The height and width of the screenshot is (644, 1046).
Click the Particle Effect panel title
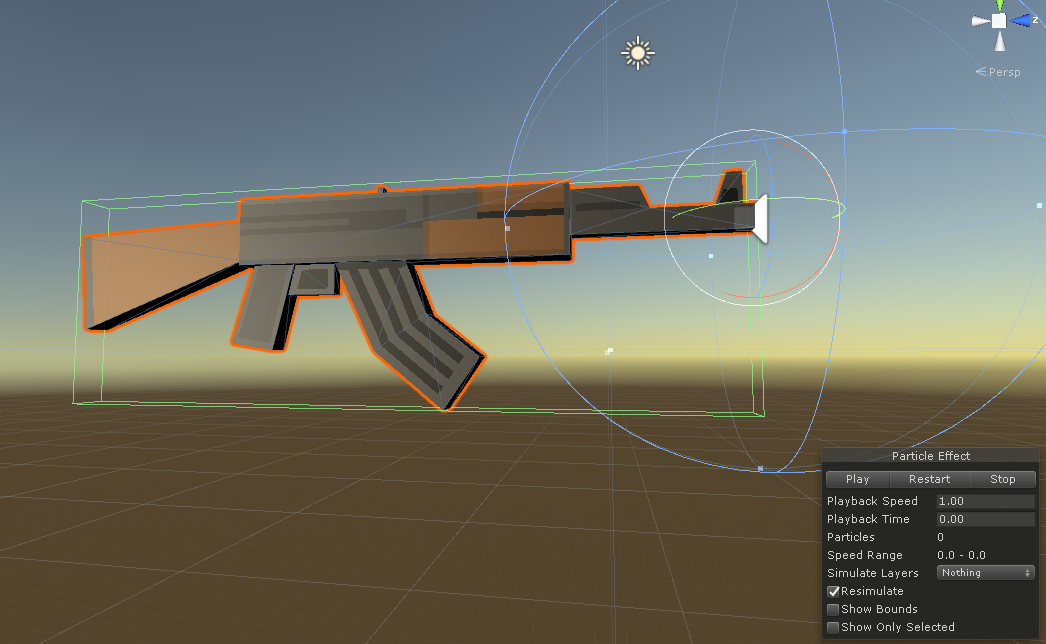930,456
